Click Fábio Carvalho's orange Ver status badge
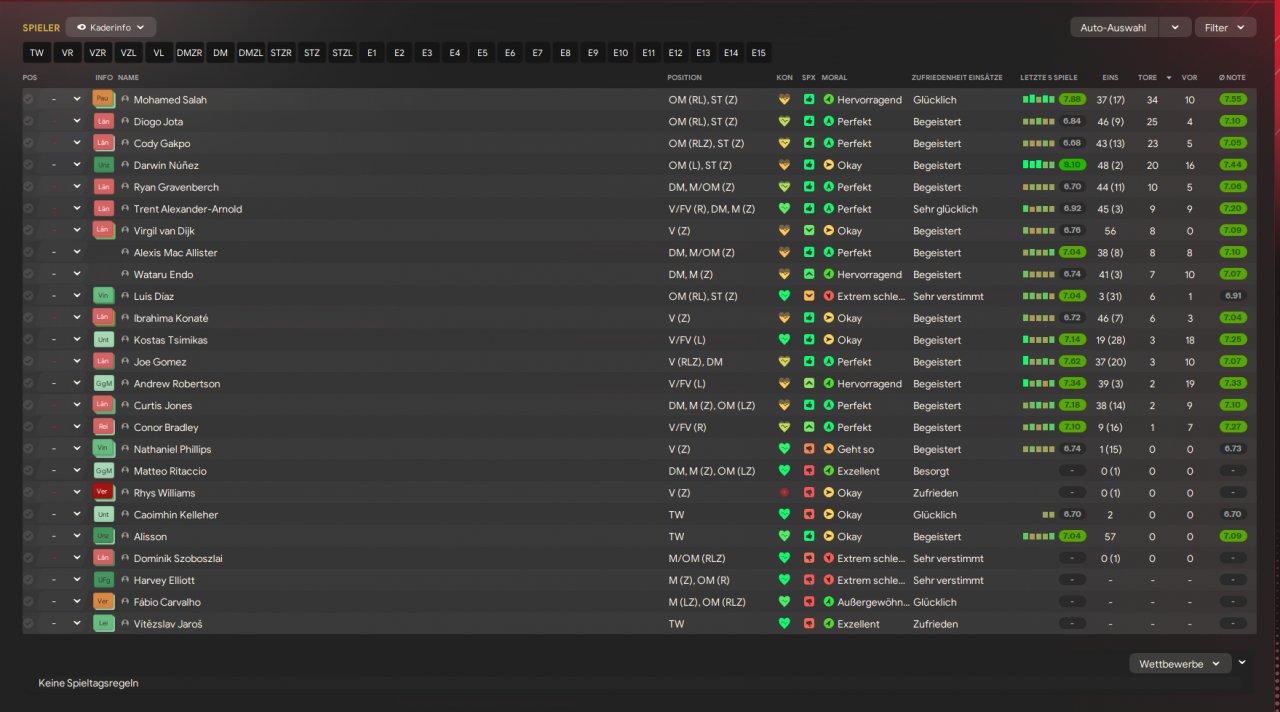1280x712 pixels. point(103,602)
